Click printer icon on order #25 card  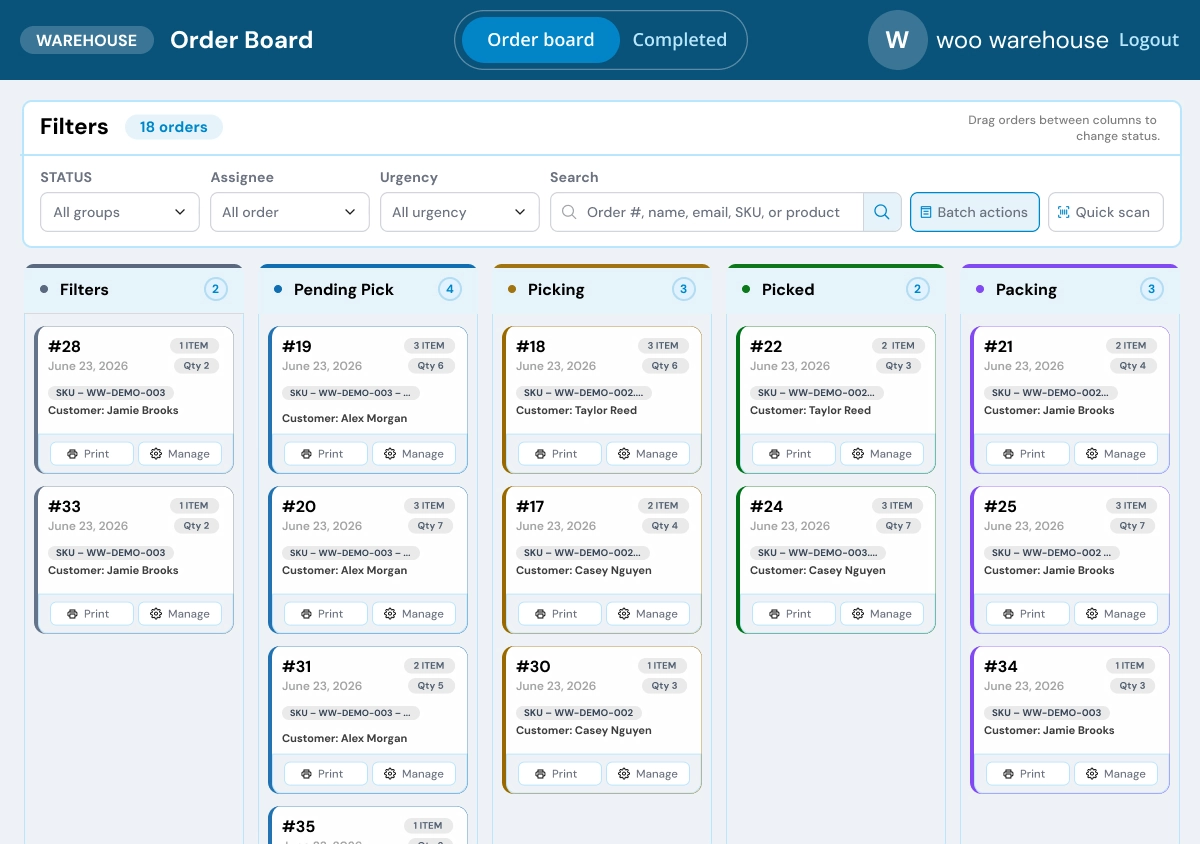pos(1008,614)
